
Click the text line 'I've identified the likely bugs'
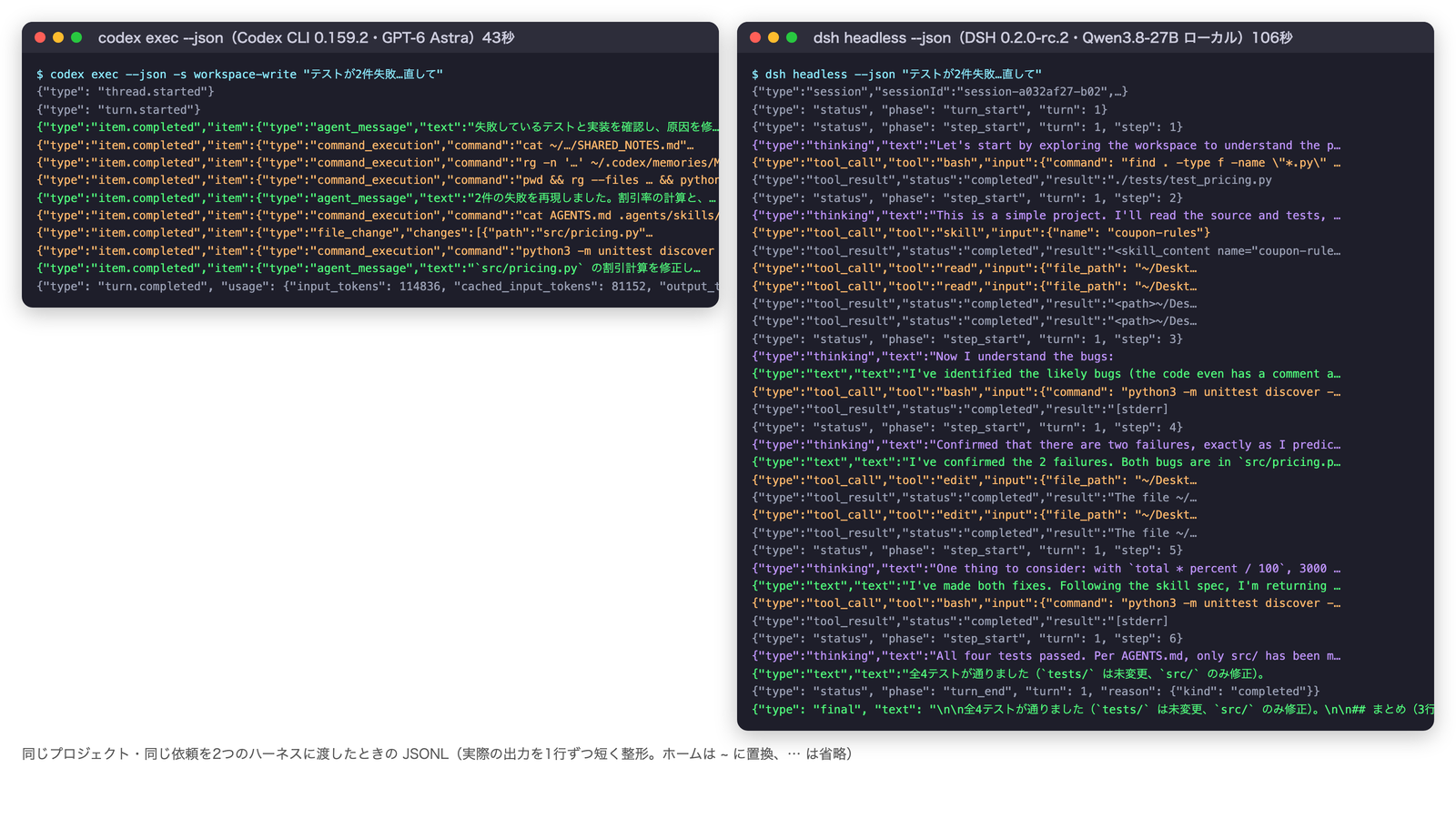tap(1046, 374)
